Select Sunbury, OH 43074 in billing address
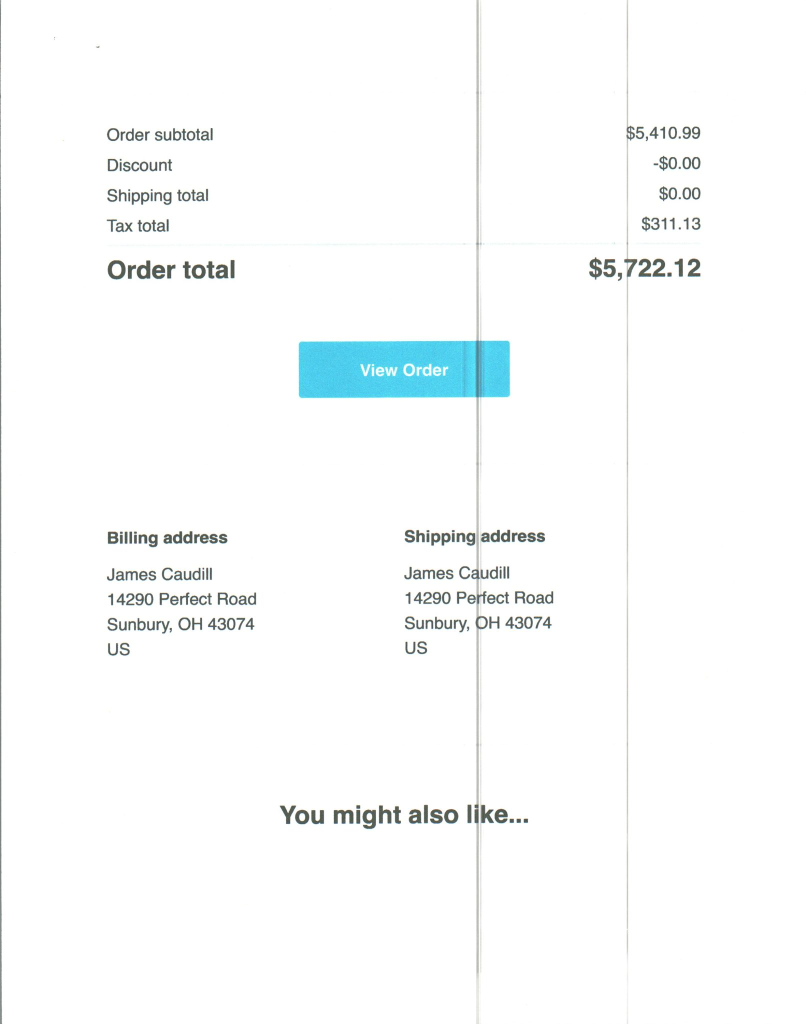Image resolution: width=806 pixels, height=1024 pixels. 180,624
